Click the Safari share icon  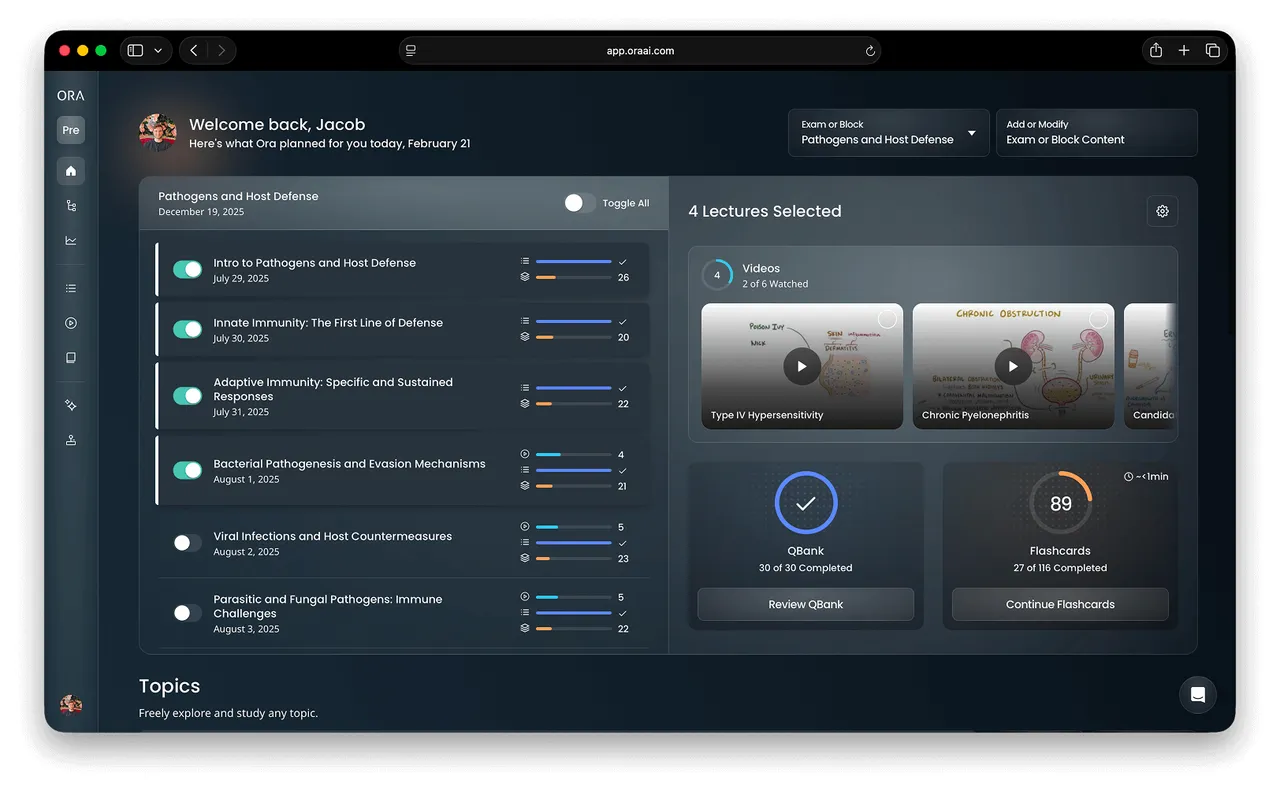click(x=1155, y=50)
